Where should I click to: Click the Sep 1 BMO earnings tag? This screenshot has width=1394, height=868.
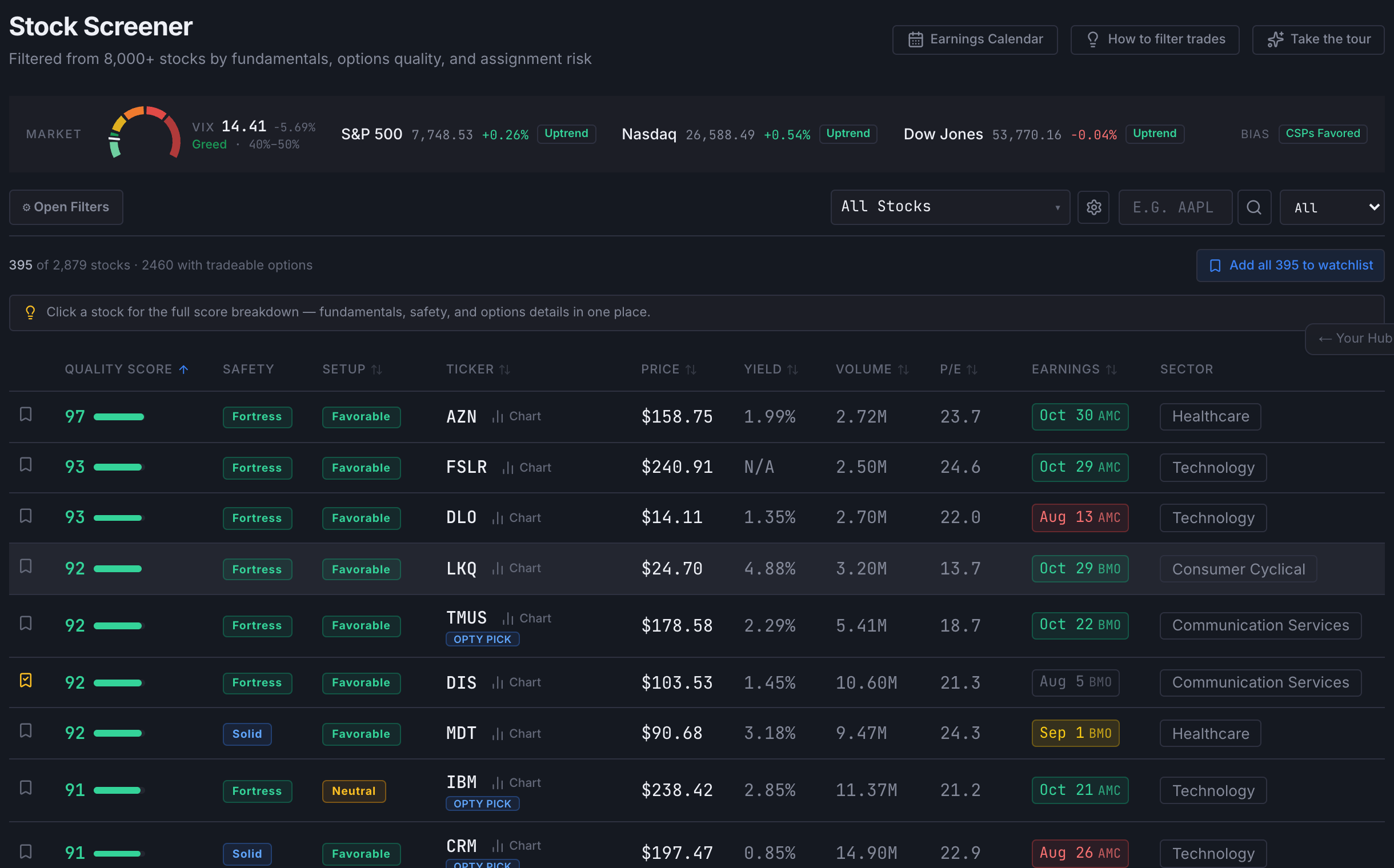(1075, 734)
